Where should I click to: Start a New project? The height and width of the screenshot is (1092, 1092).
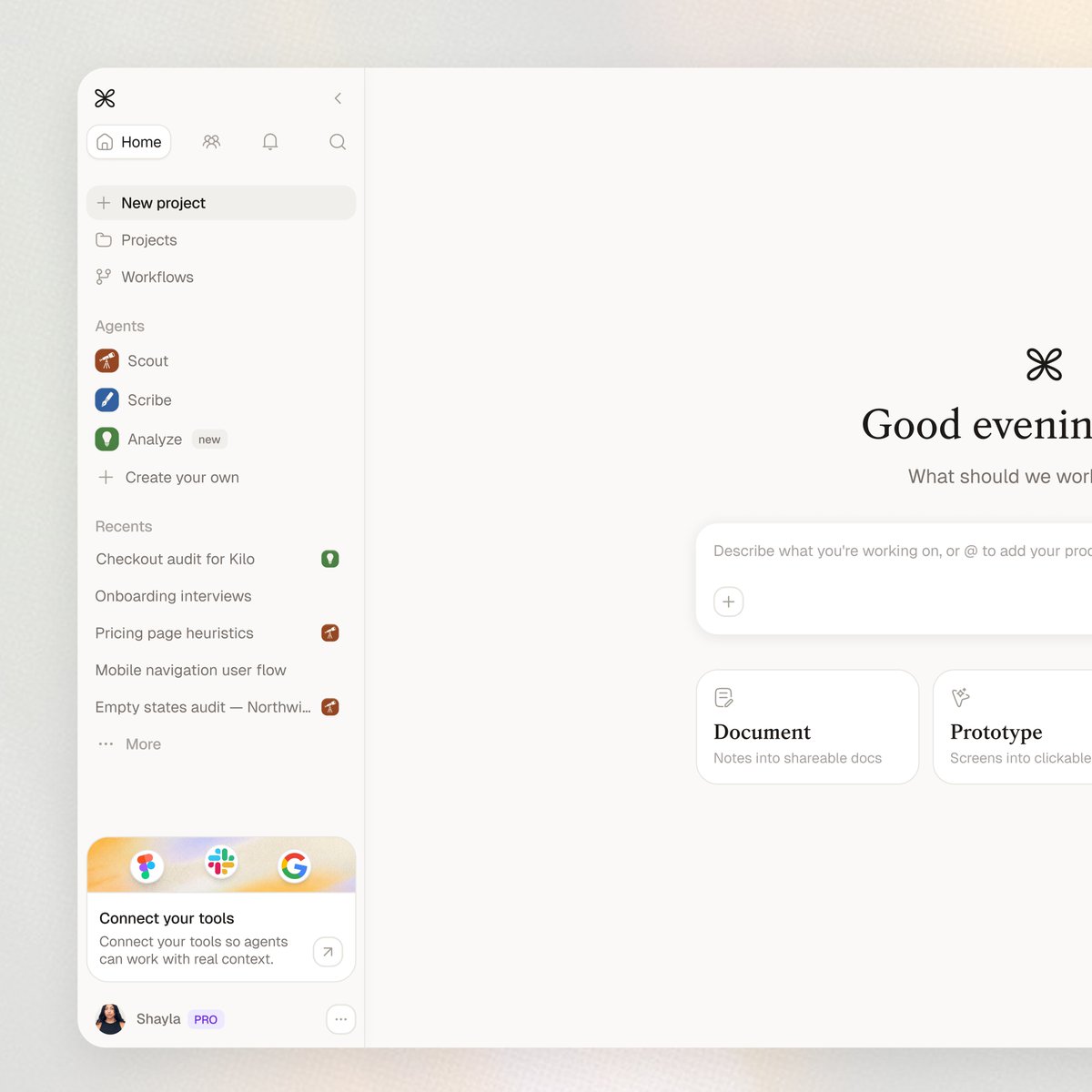(x=221, y=203)
